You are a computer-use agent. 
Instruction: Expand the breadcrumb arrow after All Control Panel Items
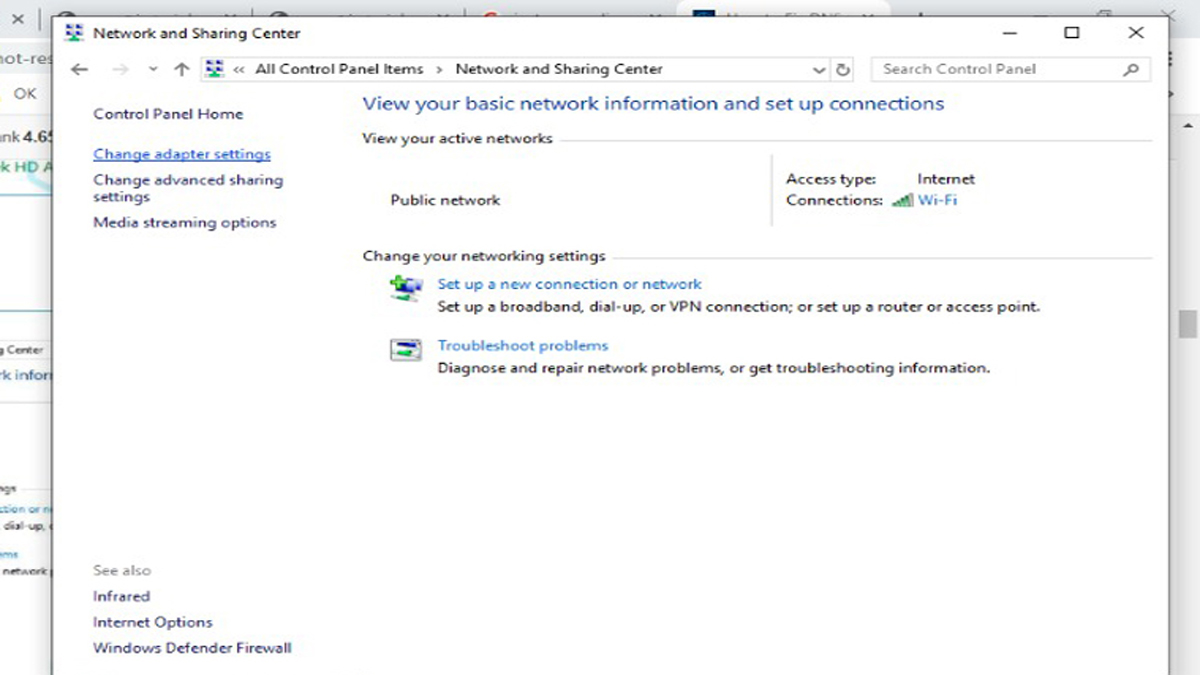coord(438,69)
